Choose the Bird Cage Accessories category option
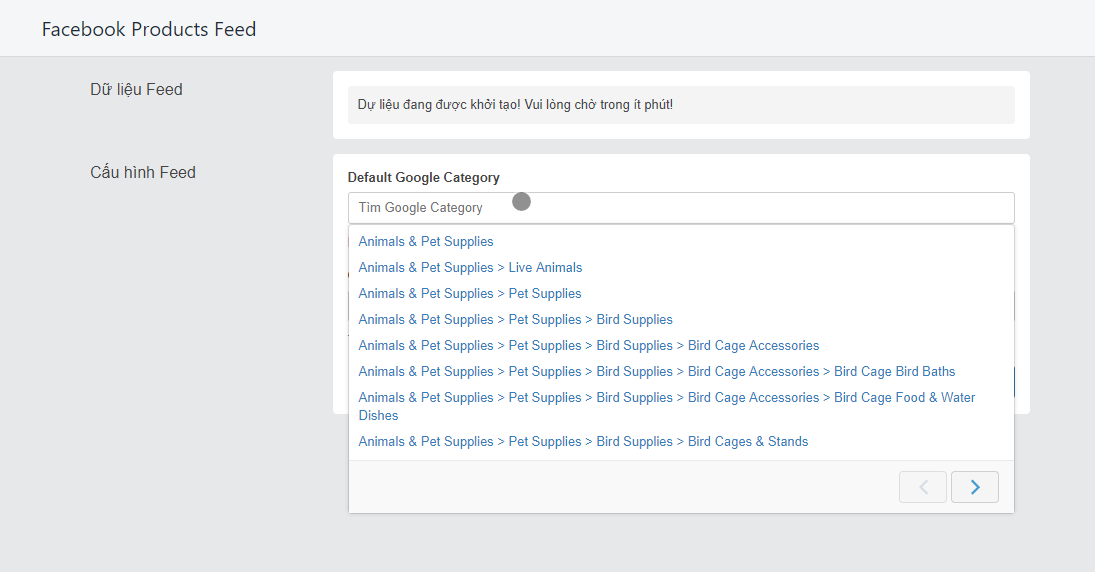 click(589, 345)
